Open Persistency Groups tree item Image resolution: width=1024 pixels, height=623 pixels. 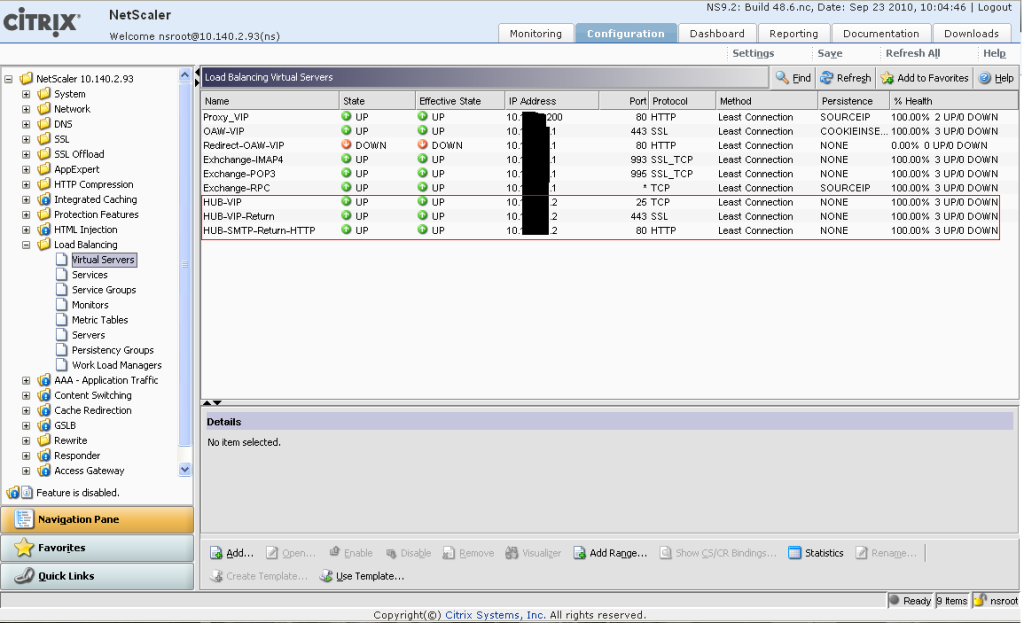coord(112,350)
